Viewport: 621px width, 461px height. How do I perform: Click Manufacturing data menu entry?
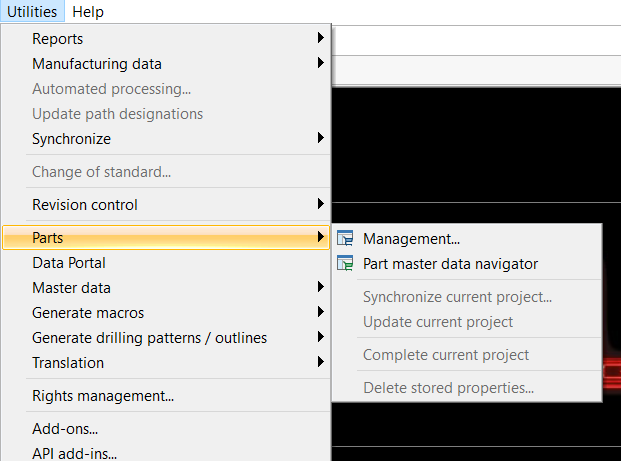tap(166, 64)
